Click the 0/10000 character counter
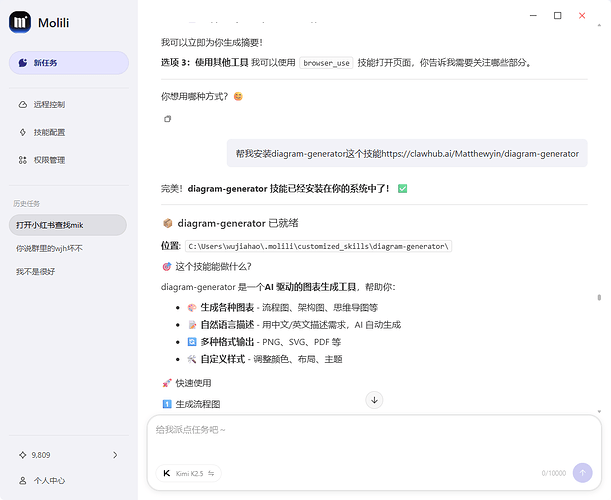 point(554,473)
